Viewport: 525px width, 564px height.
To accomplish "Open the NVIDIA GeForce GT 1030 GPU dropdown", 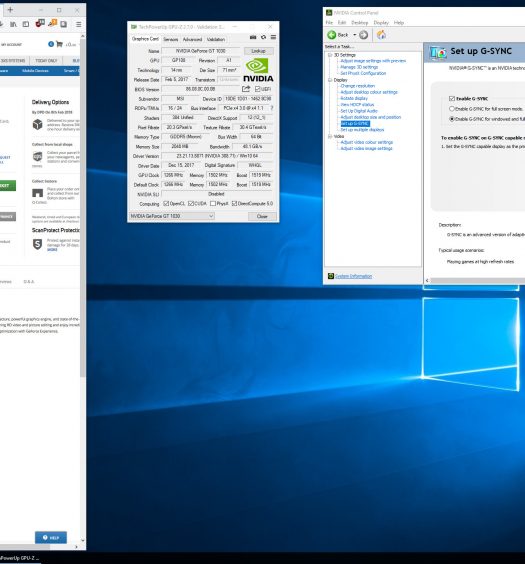I will click(x=172, y=216).
